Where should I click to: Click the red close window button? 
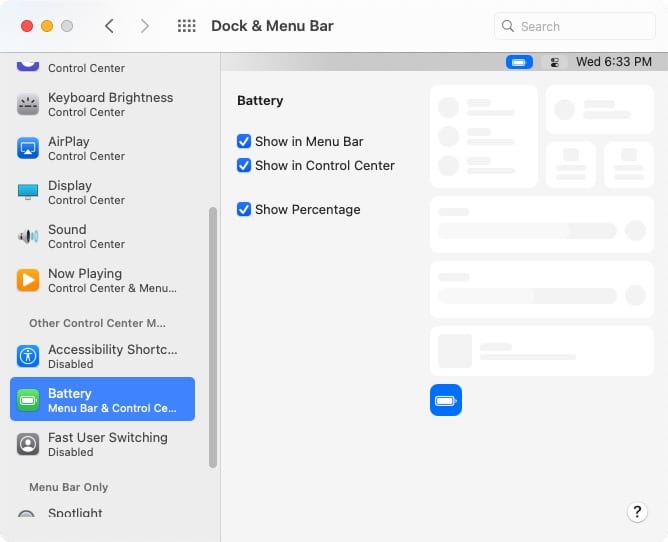(x=27, y=26)
